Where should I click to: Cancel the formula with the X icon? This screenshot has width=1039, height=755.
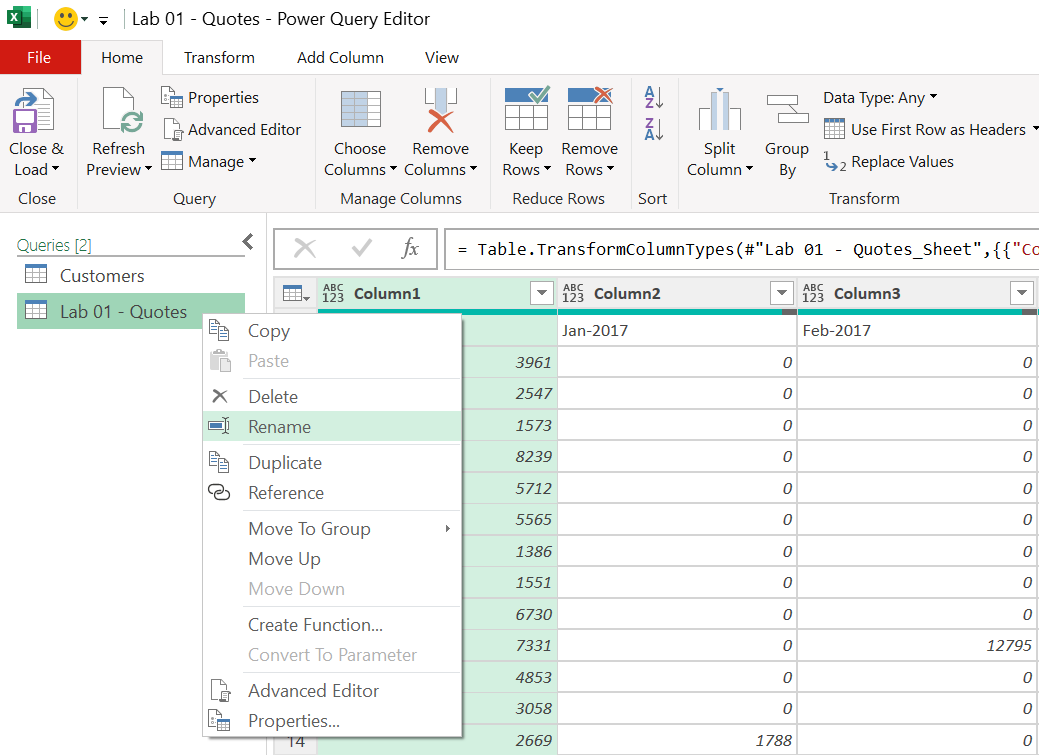(x=305, y=249)
